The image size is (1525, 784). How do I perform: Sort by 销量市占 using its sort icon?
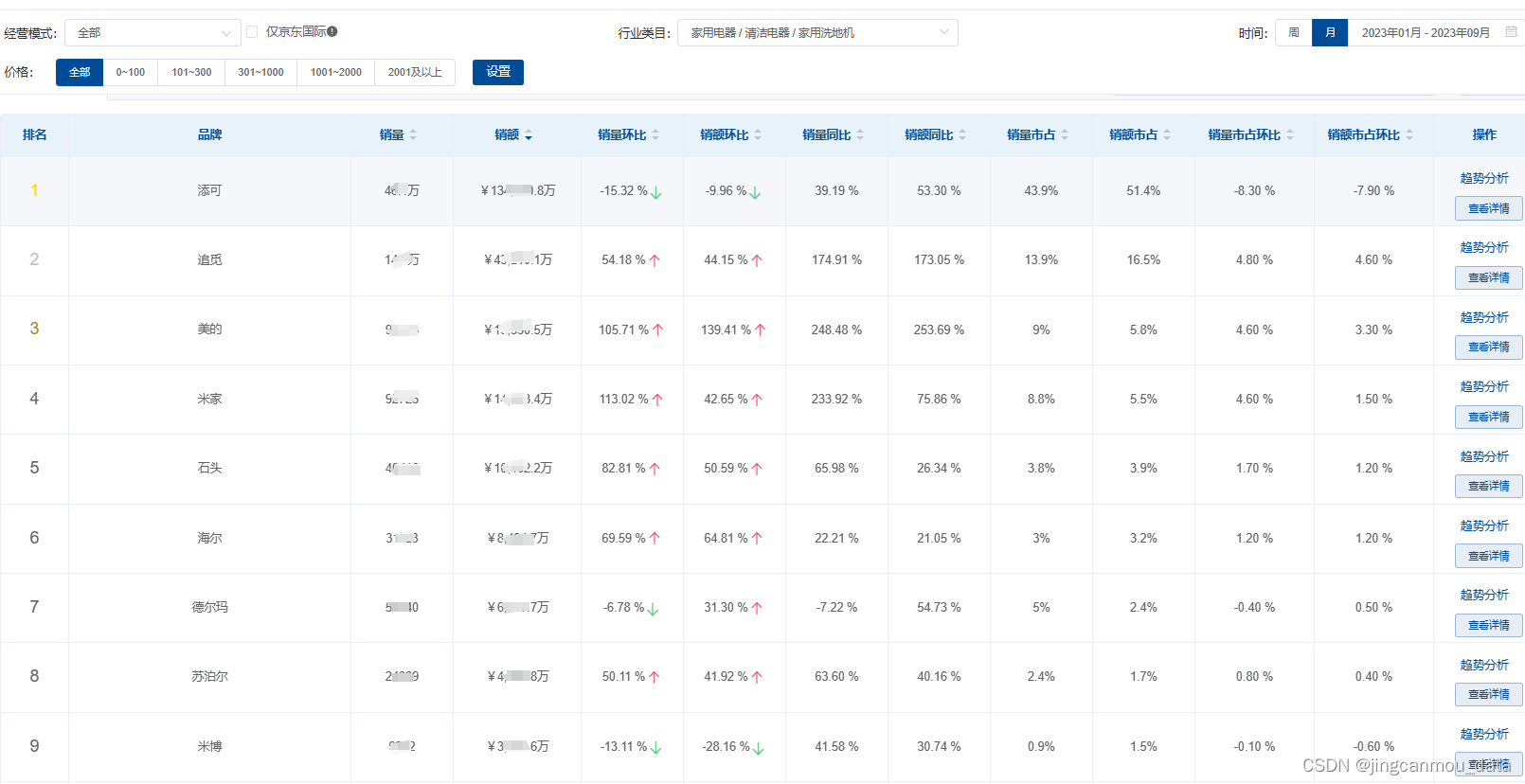(1065, 135)
